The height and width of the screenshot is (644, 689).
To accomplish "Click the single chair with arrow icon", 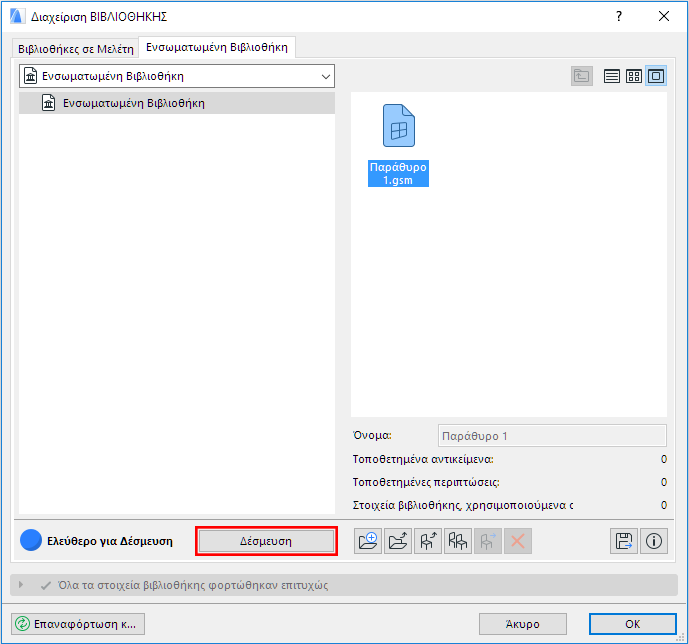I will click(428, 541).
